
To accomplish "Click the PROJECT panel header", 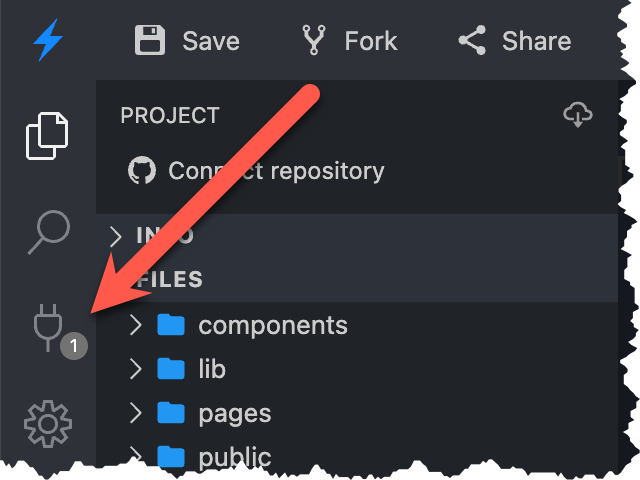I will [x=169, y=116].
